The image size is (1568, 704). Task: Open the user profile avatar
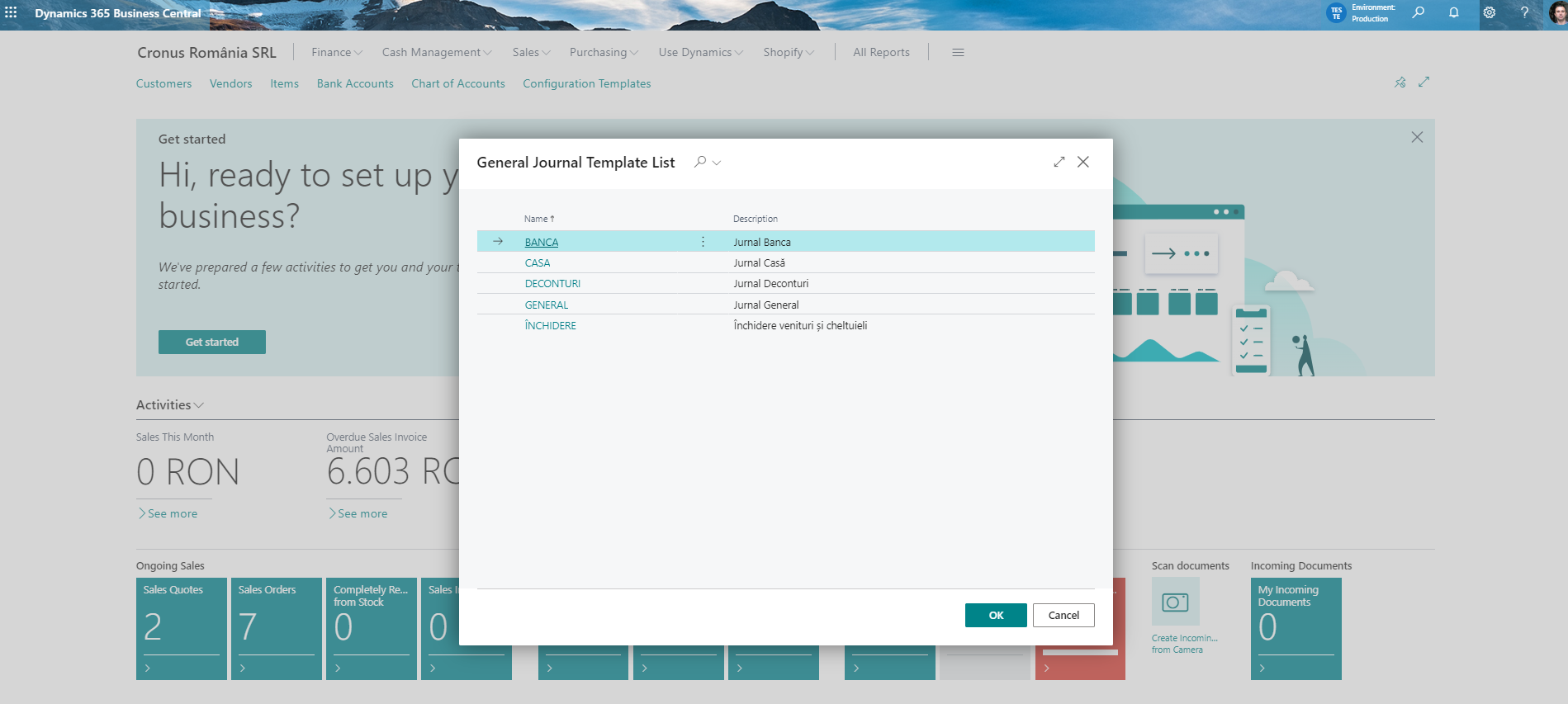coord(1558,13)
